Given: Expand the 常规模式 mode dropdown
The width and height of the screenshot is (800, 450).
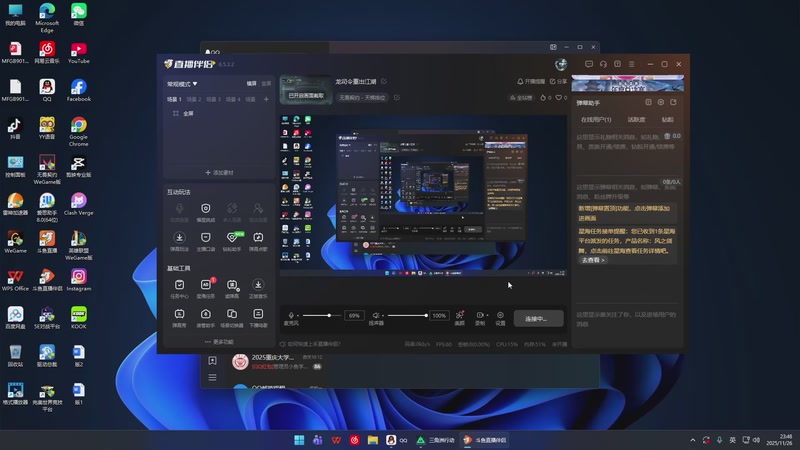Looking at the screenshot, I should click(x=182, y=84).
